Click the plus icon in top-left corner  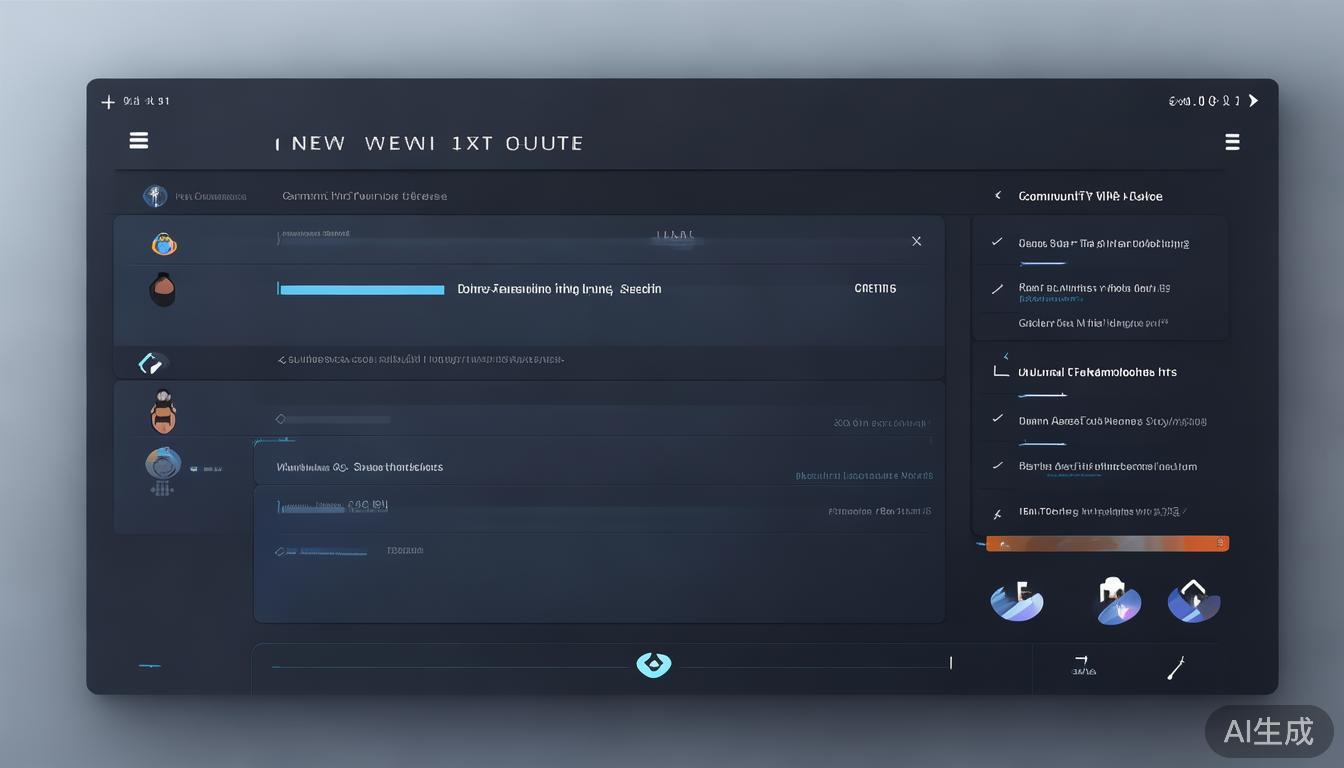pos(108,101)
